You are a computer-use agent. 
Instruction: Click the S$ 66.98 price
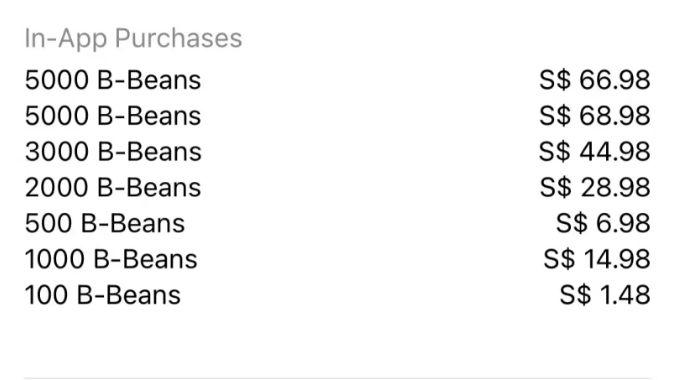[595, 80]
